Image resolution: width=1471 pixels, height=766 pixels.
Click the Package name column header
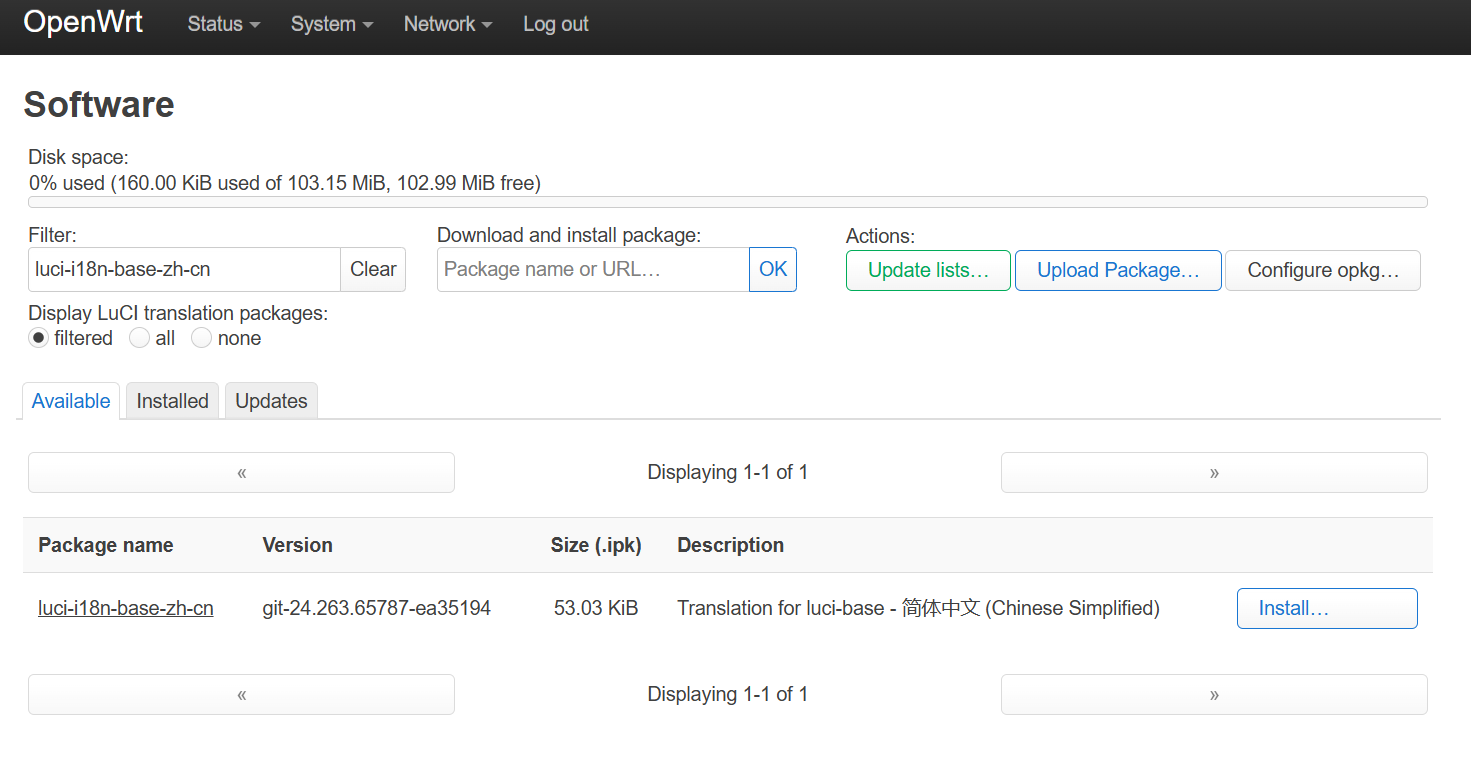point(106,545)
